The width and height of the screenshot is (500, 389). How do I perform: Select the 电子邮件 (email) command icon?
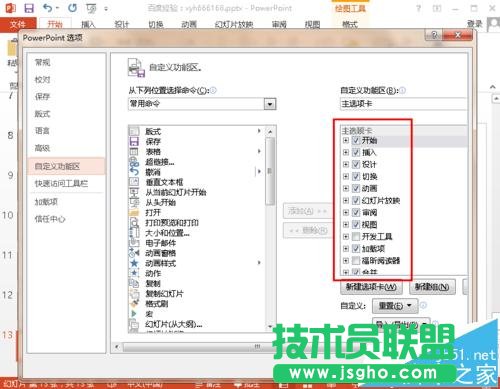(134, 243)
